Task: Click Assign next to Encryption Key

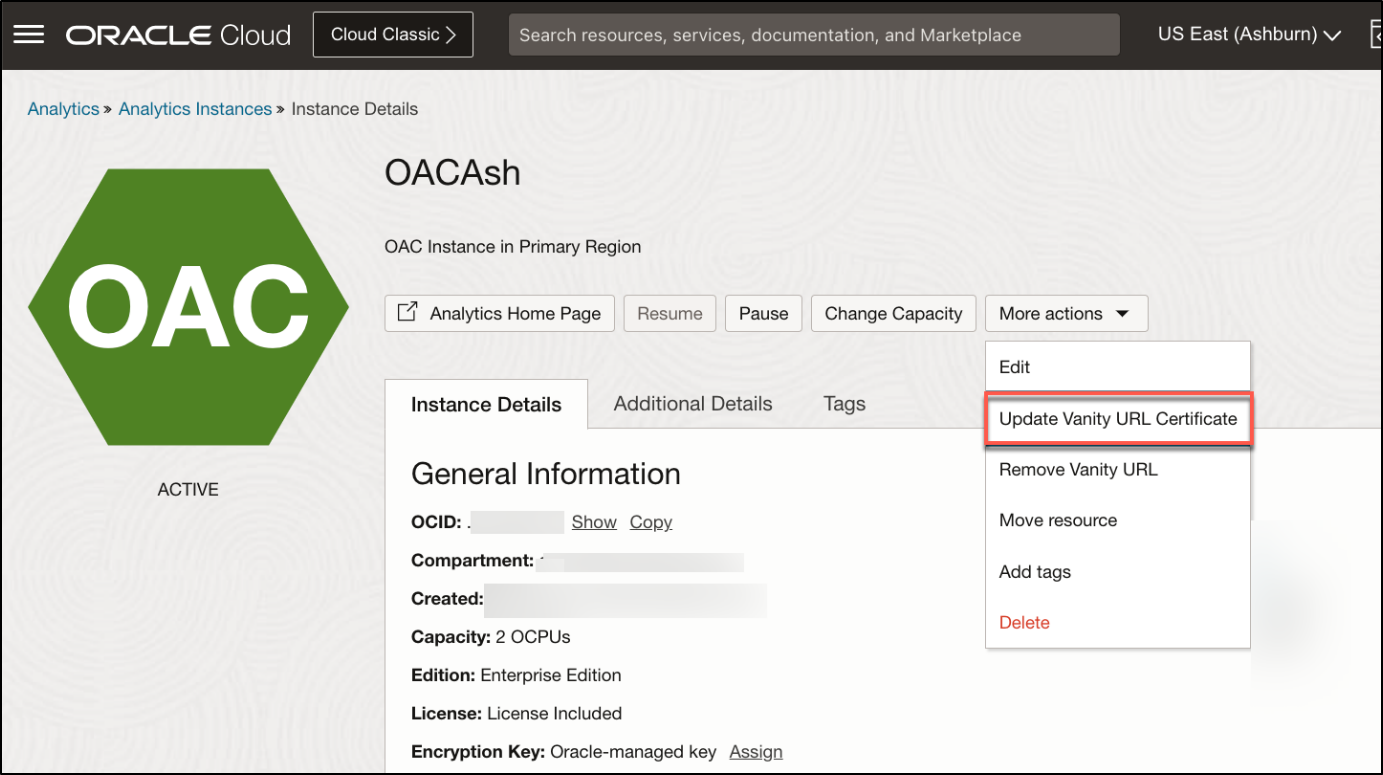Action: click(x=755, y=752)
